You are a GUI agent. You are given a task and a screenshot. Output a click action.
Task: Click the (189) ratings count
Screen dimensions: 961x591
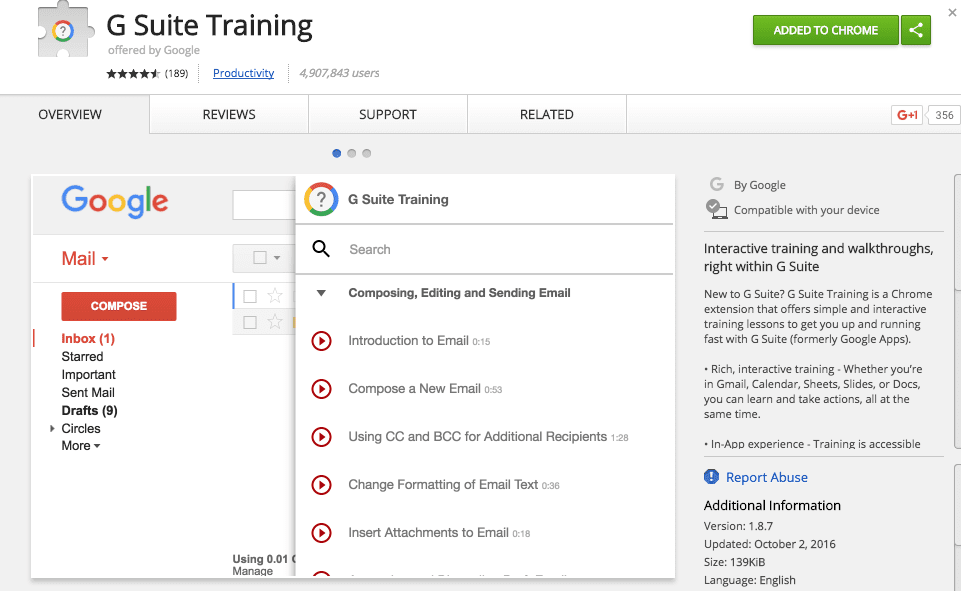tap(177, 74)
